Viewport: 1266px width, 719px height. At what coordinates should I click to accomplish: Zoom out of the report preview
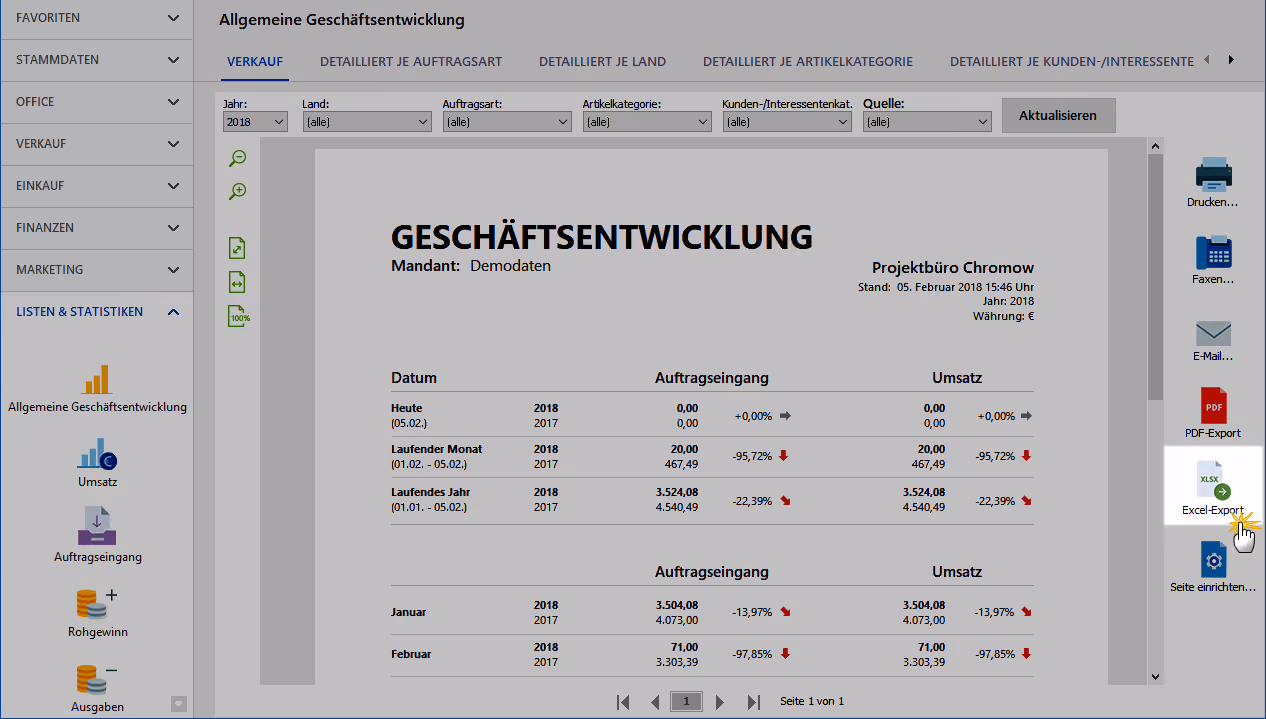(x=237, y=158)
